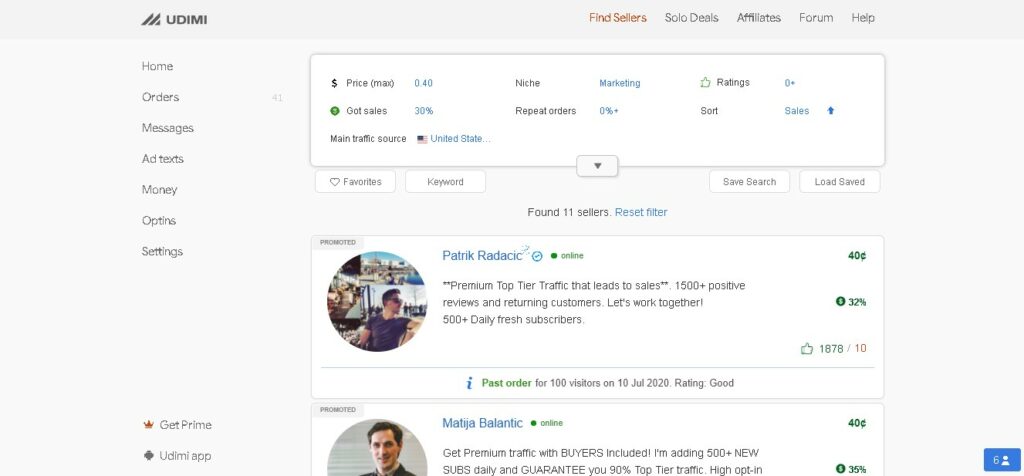Open Optins in sidebar
The width and height of the screenshot is (1024, 476).
[159, 220]
